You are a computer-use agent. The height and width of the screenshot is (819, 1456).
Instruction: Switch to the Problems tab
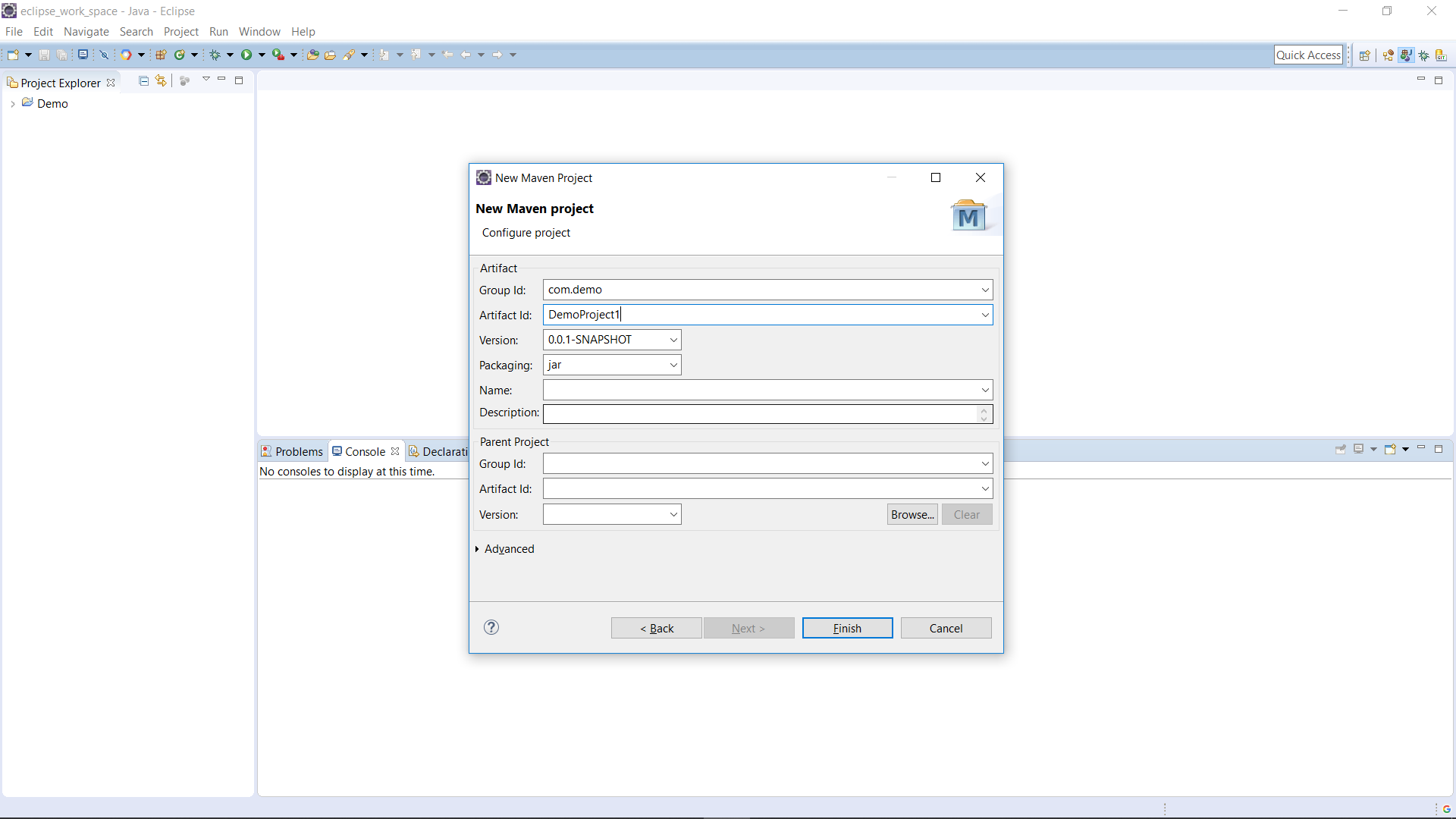coord(292,451)
